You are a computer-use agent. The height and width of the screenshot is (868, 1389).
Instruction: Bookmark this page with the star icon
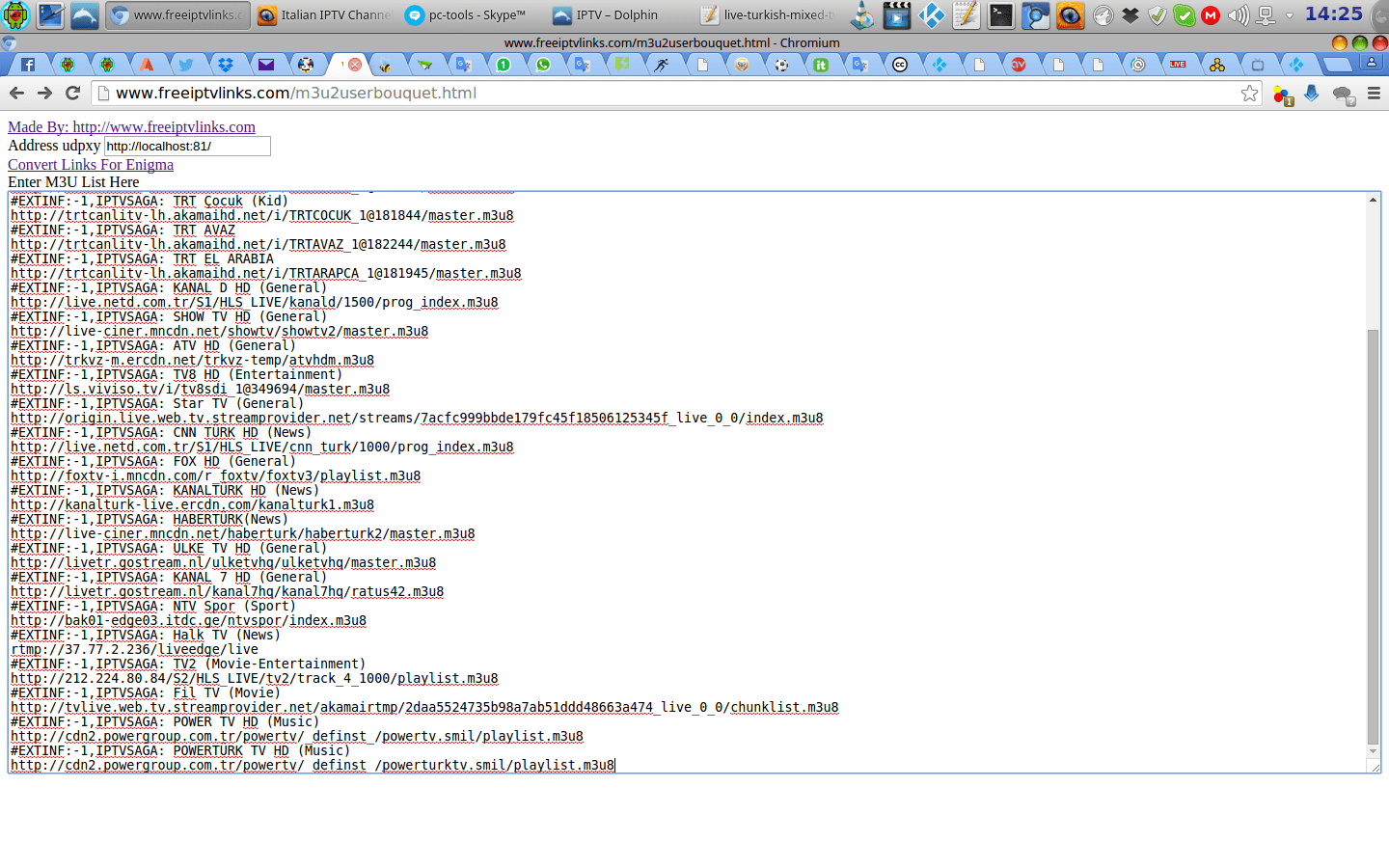(1250, 93)
